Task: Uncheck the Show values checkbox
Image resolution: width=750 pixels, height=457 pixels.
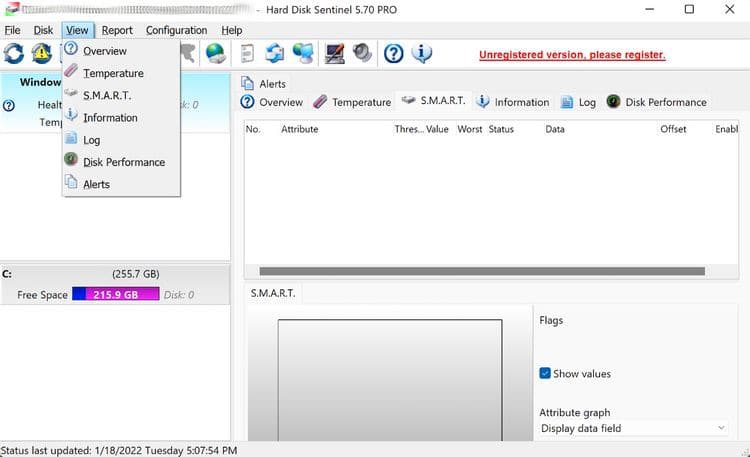Action: coord(545,373)
